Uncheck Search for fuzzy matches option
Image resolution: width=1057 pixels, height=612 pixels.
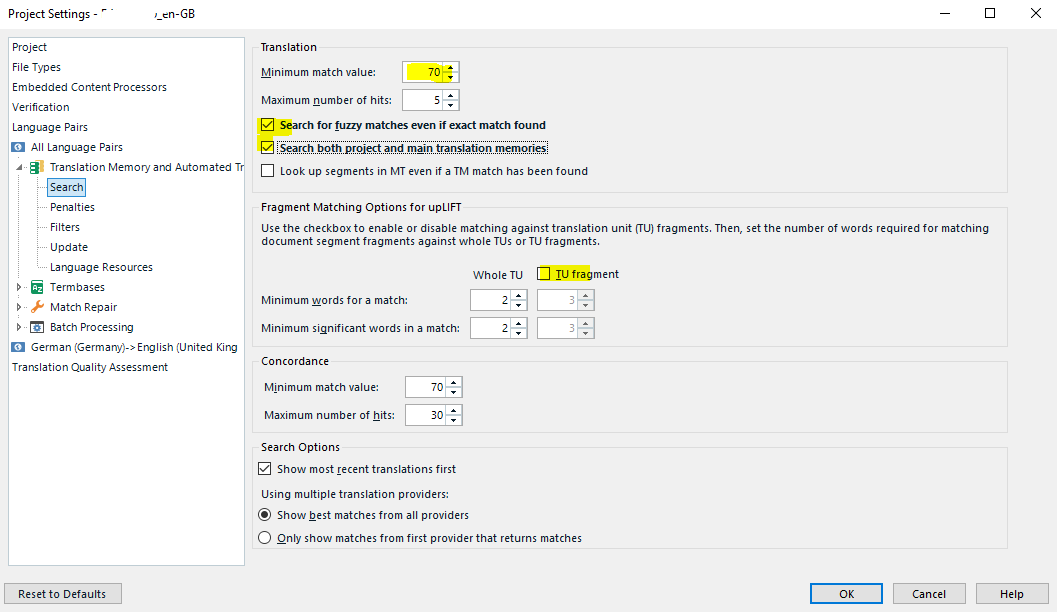click(x=267, y=125)
